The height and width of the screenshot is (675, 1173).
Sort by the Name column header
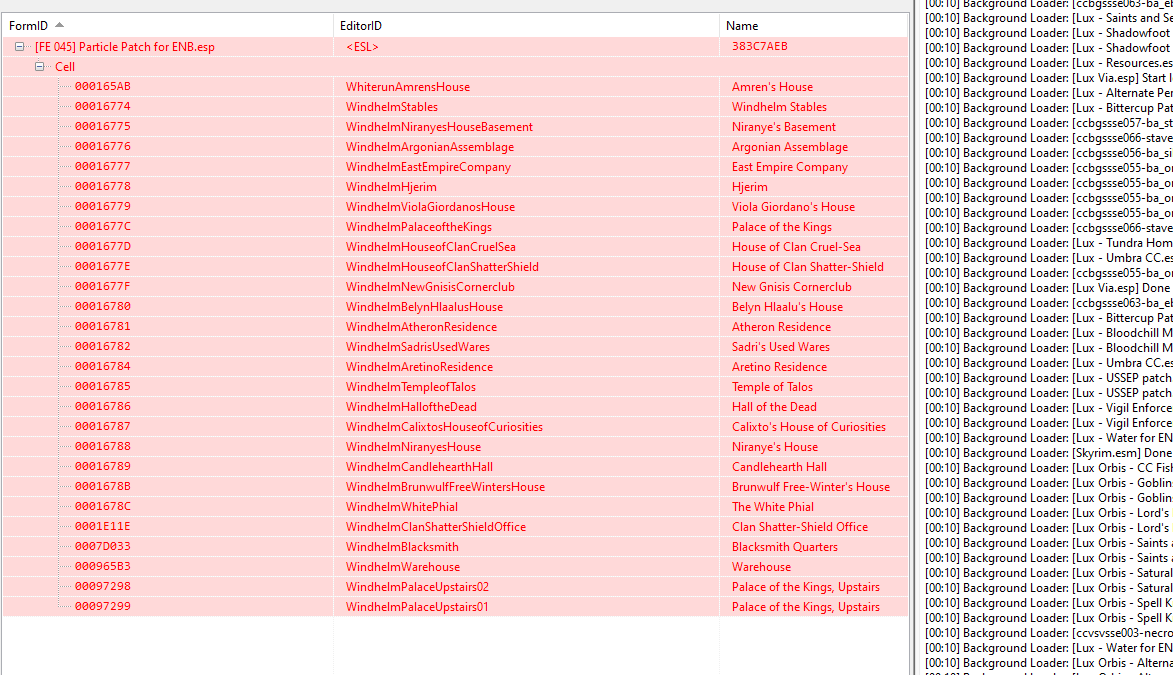pyautogui.click(x=813, y=25)
